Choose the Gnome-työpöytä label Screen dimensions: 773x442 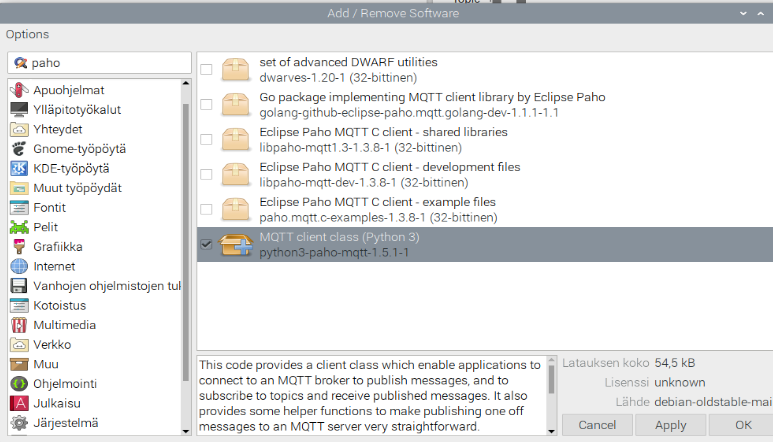tap(79, 149)
